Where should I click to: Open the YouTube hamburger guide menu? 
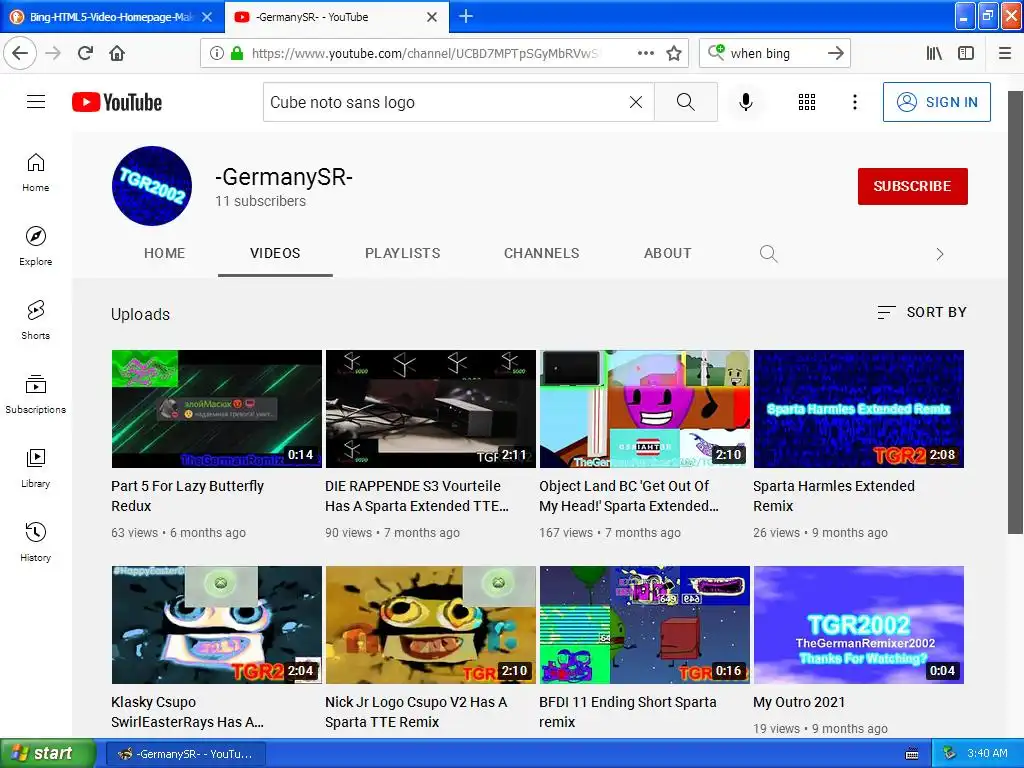[x=36, y=102]
